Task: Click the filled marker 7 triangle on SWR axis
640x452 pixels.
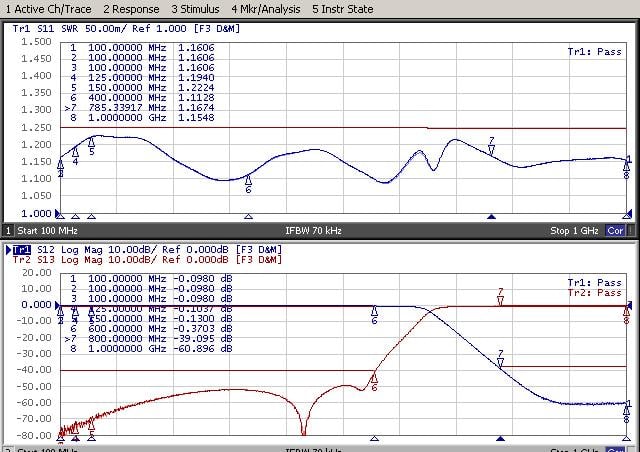Action: coord(491,216)
